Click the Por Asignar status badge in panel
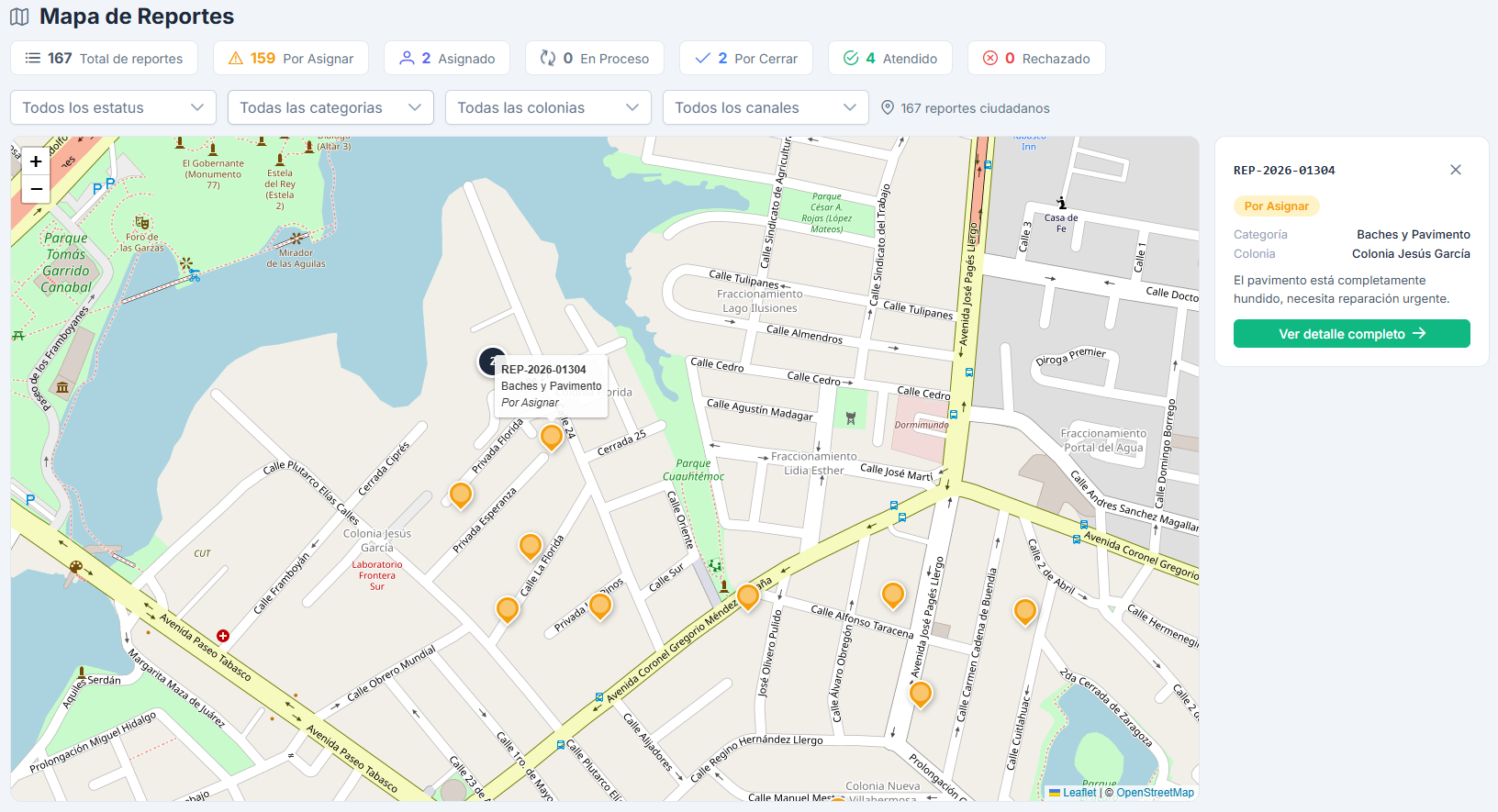Screen dimensions: 1498x812 [x=1276, y=206]
